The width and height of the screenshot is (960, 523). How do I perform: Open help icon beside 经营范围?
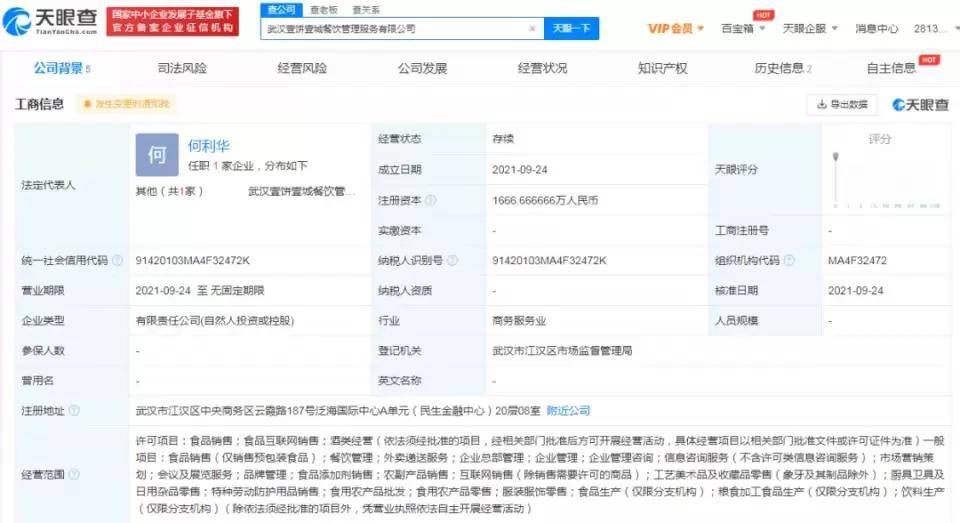[x=74, y=474]
